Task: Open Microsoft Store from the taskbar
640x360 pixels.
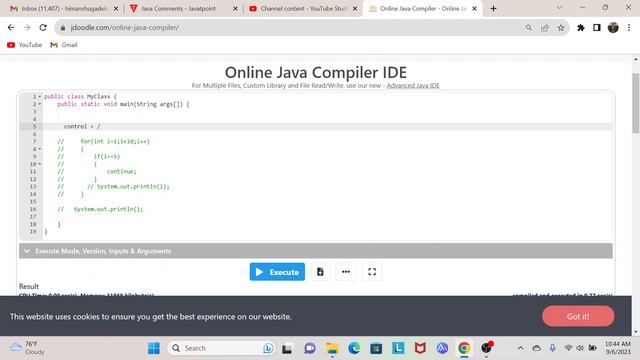Action: (376, 348)
